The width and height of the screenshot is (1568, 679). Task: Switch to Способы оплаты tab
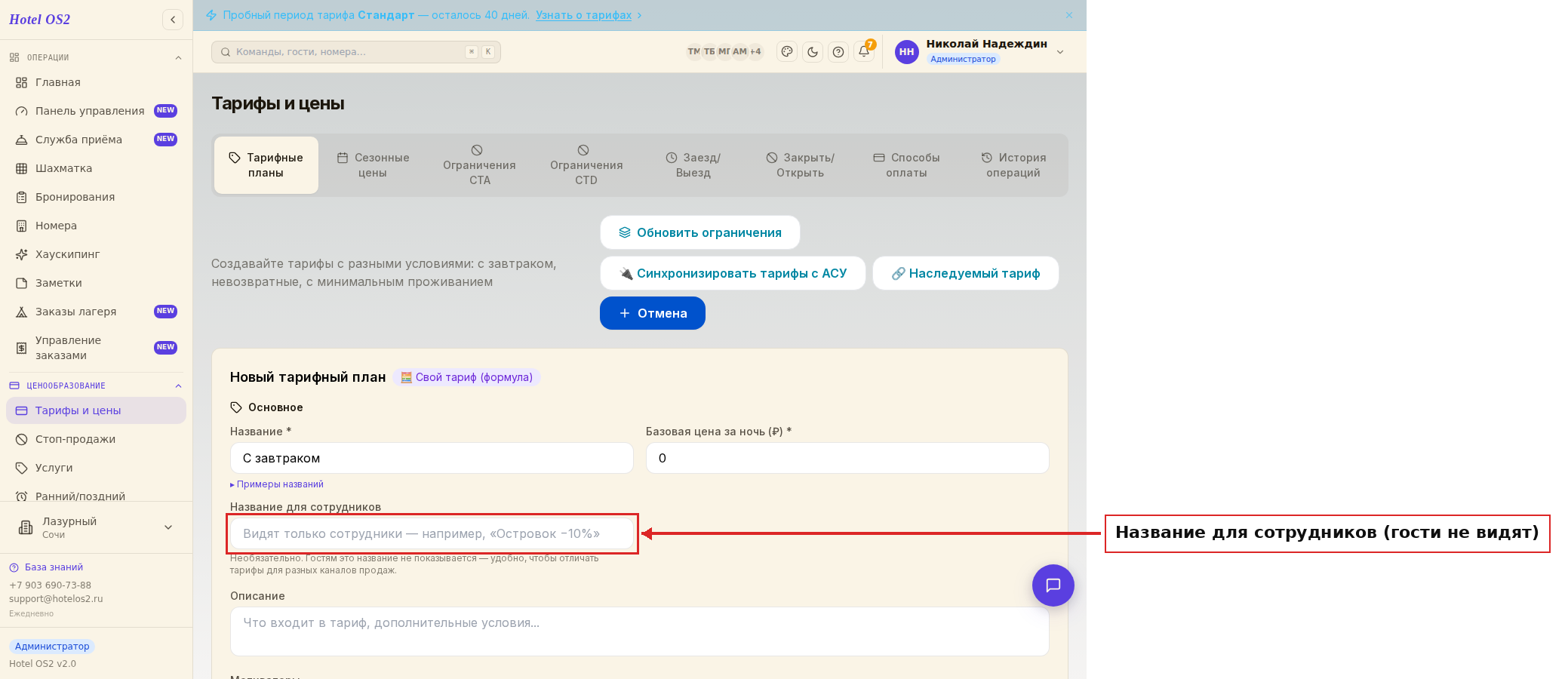(x=906, y=165)
